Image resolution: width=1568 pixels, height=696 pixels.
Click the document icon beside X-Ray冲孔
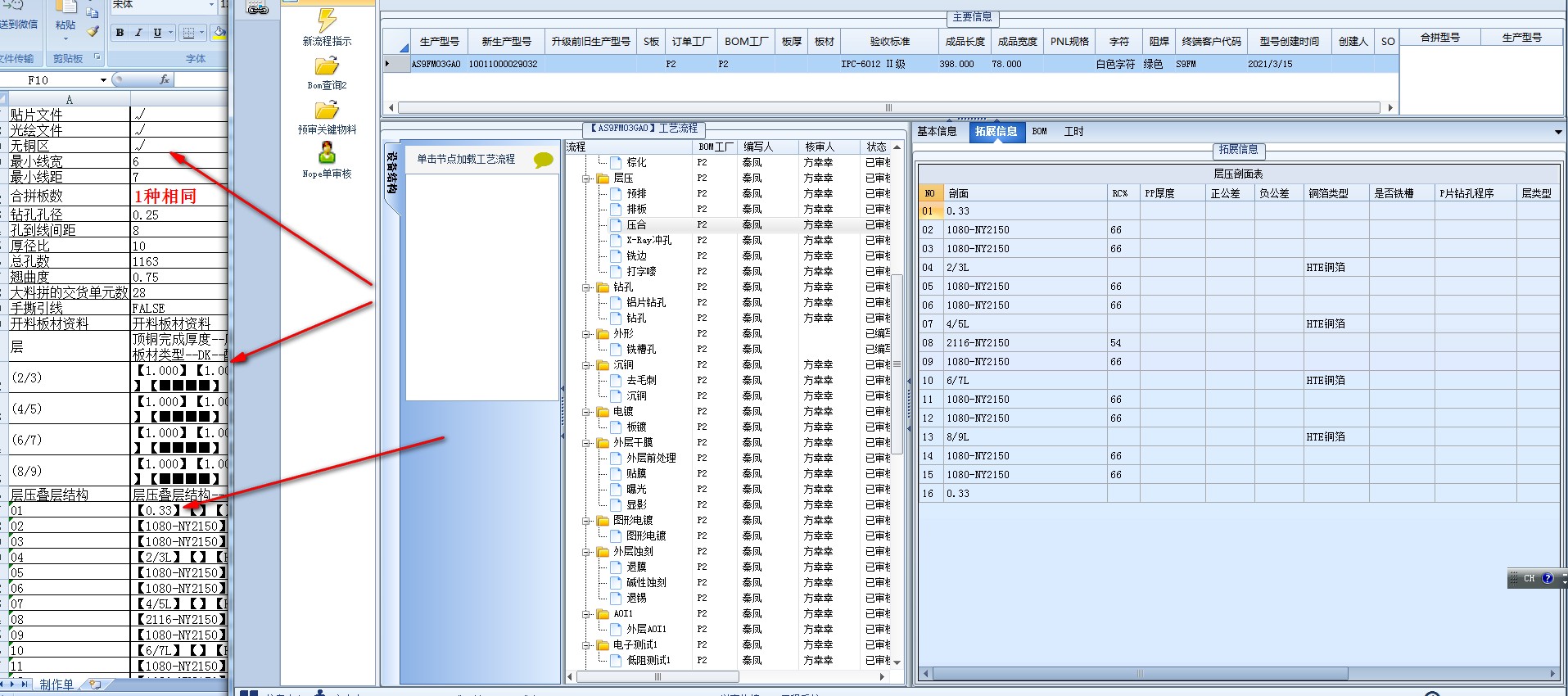(x=616, y=240)
